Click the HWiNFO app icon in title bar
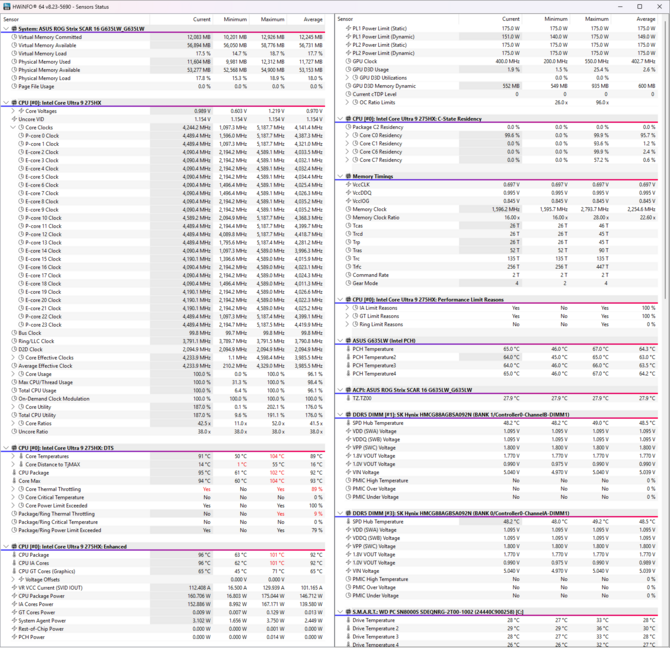 [x=7, y=6]
